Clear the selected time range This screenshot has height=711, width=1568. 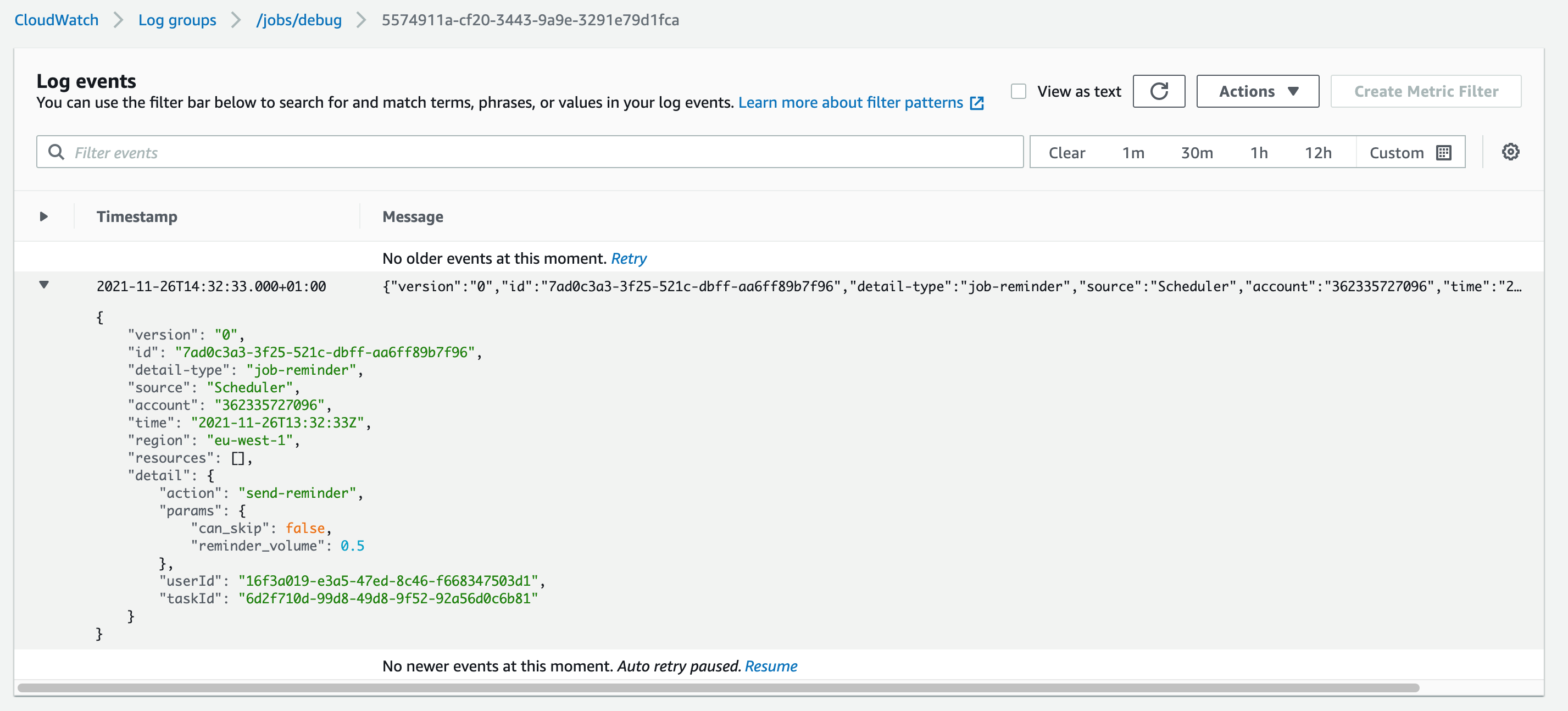coord(1067,152)
